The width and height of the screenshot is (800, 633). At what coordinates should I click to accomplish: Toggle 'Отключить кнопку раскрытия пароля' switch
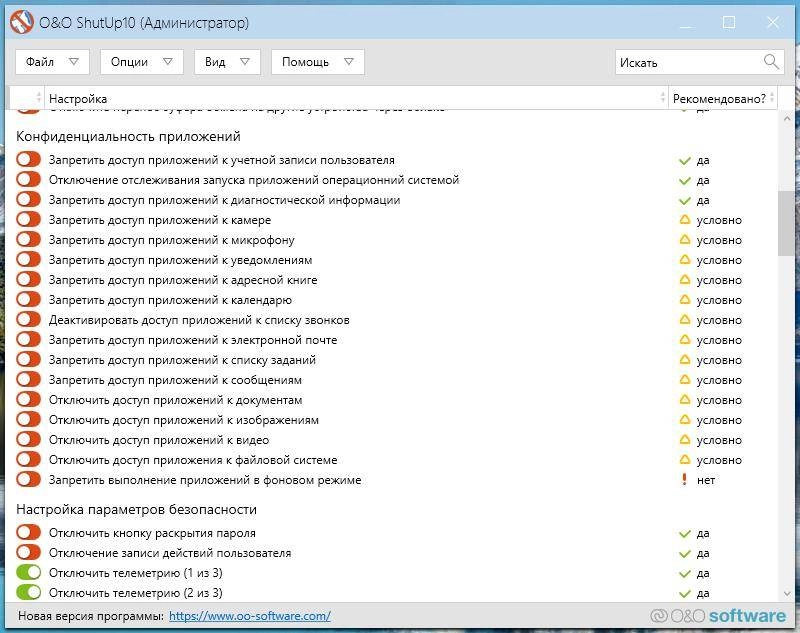click(x=28, y=533)
